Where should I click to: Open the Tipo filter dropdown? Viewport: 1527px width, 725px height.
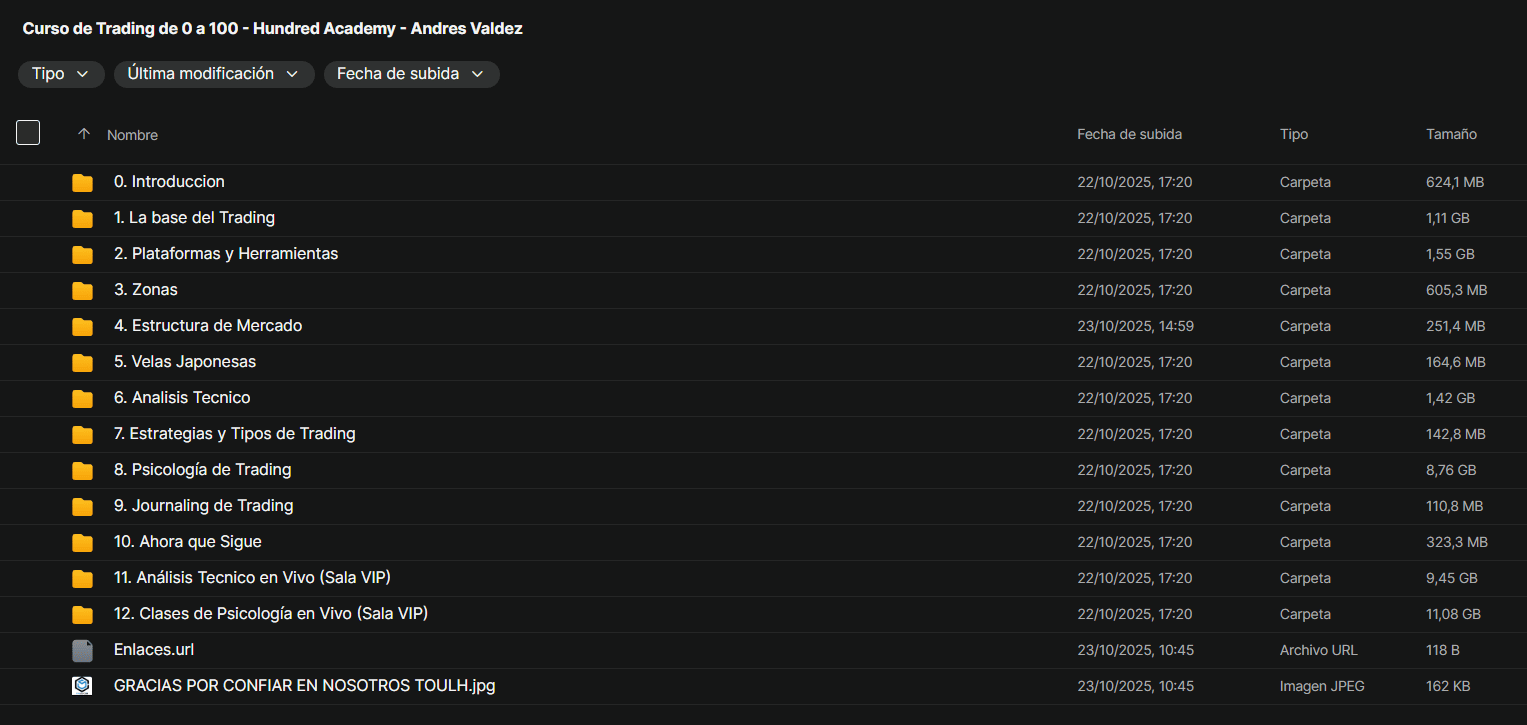[61, 74]
